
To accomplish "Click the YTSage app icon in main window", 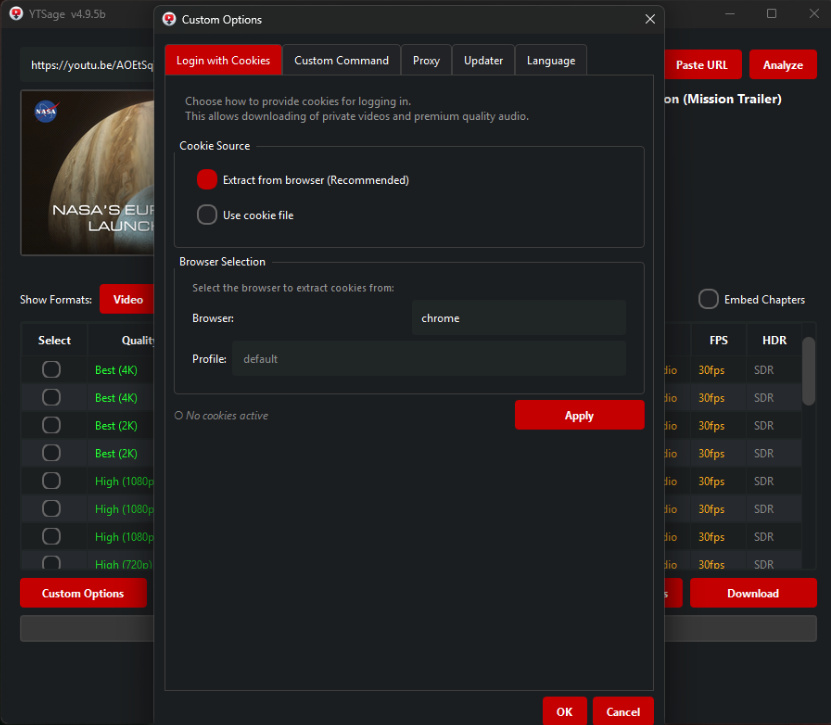I will tap(16, 13).
